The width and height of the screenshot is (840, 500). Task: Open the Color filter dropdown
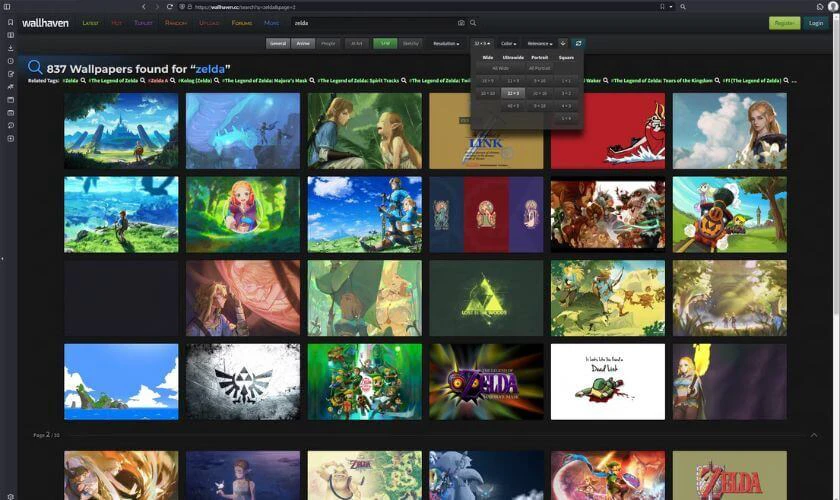508,43
